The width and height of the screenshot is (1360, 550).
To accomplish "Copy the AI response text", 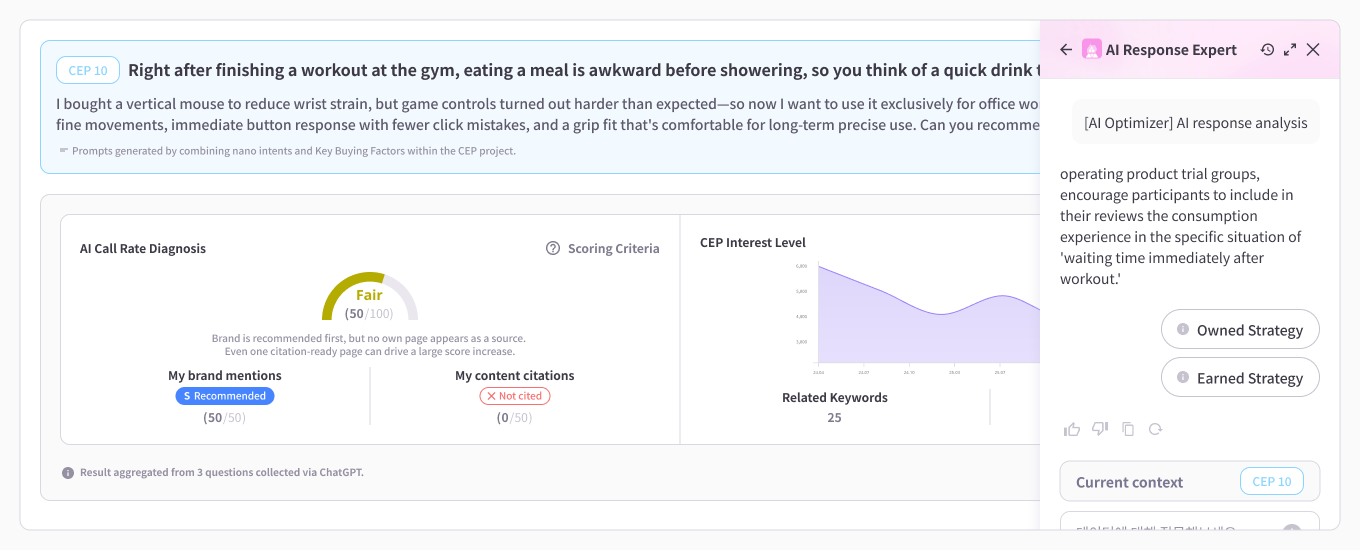I will click(x=1128, y=429).
